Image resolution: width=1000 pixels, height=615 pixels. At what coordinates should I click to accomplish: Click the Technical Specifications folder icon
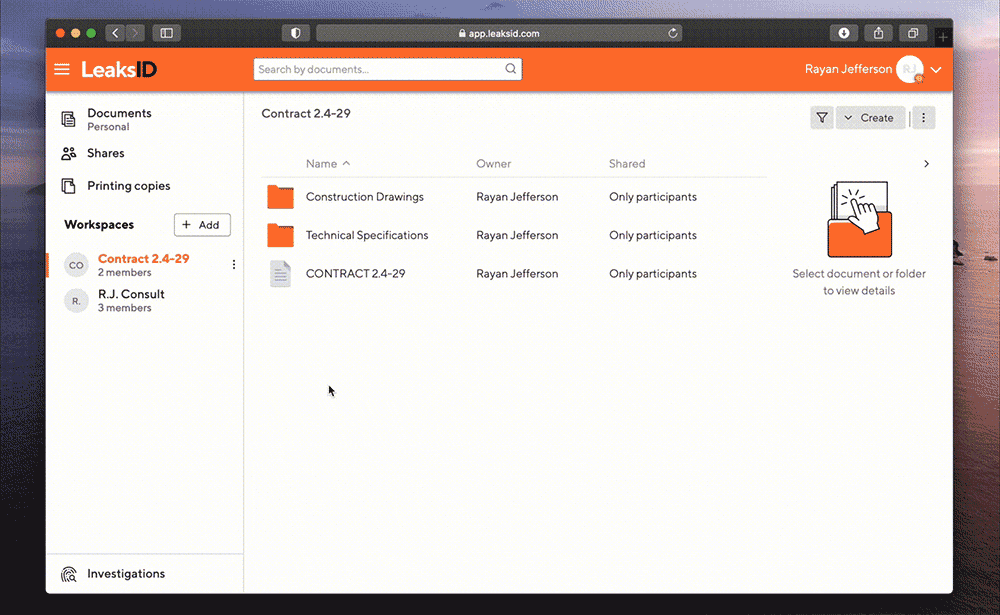(281, 235)
